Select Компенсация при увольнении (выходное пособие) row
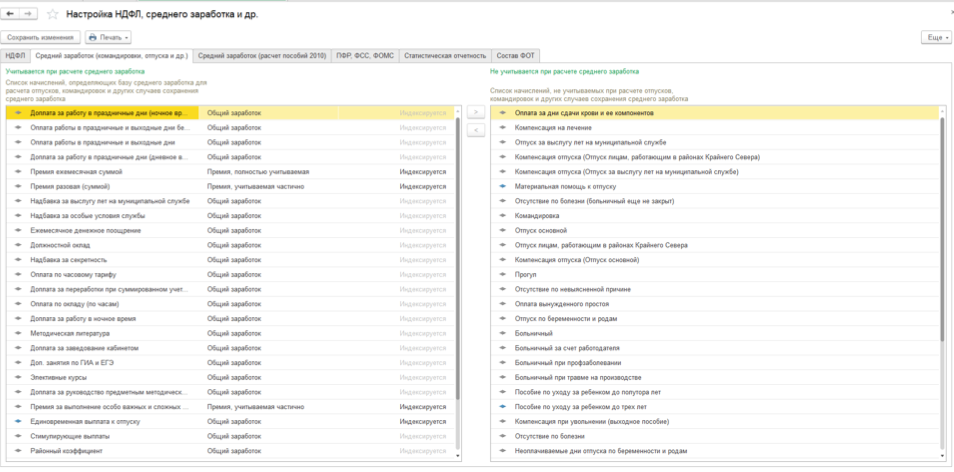This screenshot has height=472, width=954. pos(716,422)
